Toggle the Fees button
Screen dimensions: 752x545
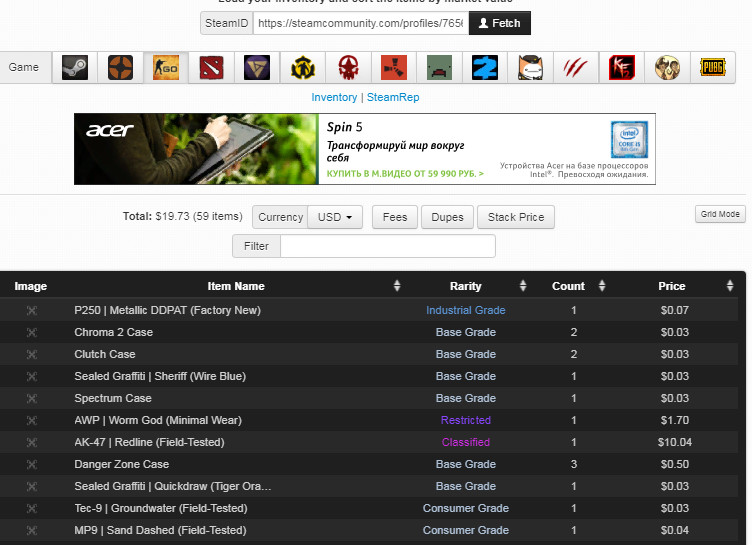click(395, 217)
